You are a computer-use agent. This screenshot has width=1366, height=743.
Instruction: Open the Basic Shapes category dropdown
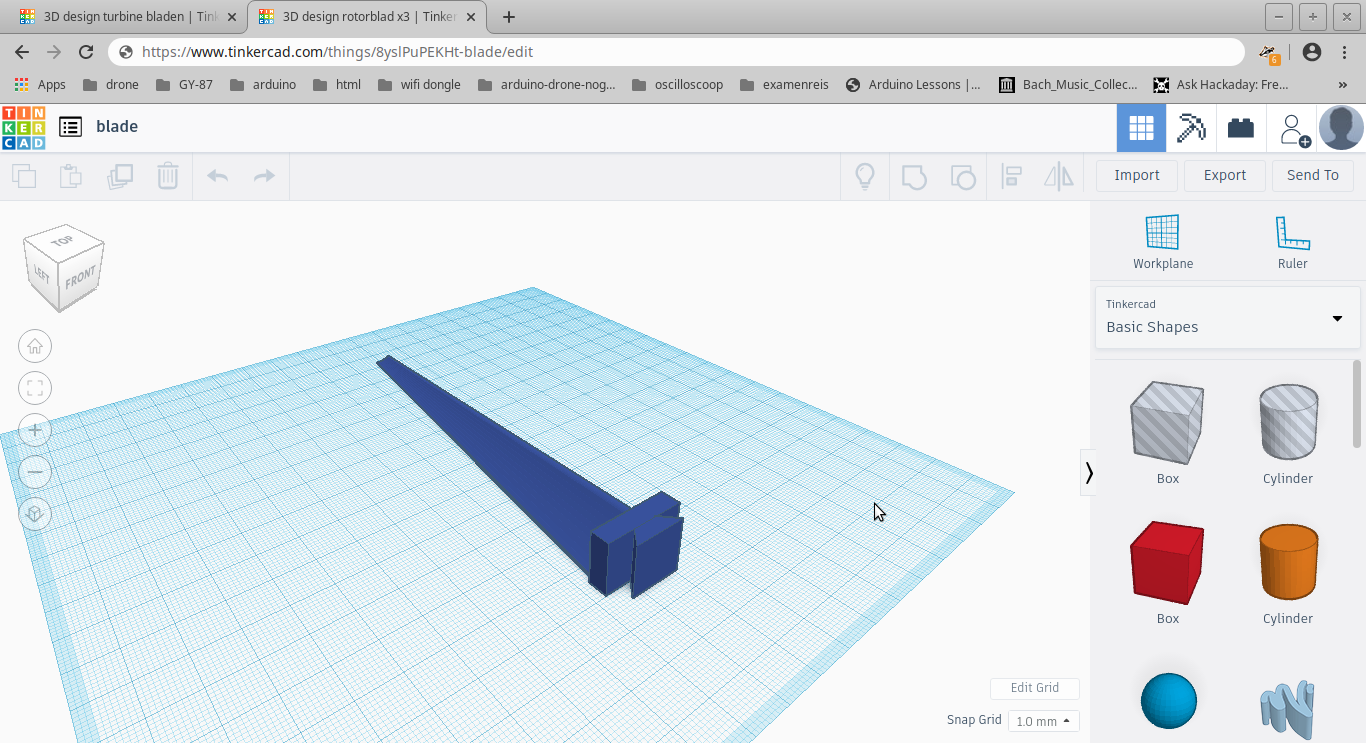tap(1227, 317)
